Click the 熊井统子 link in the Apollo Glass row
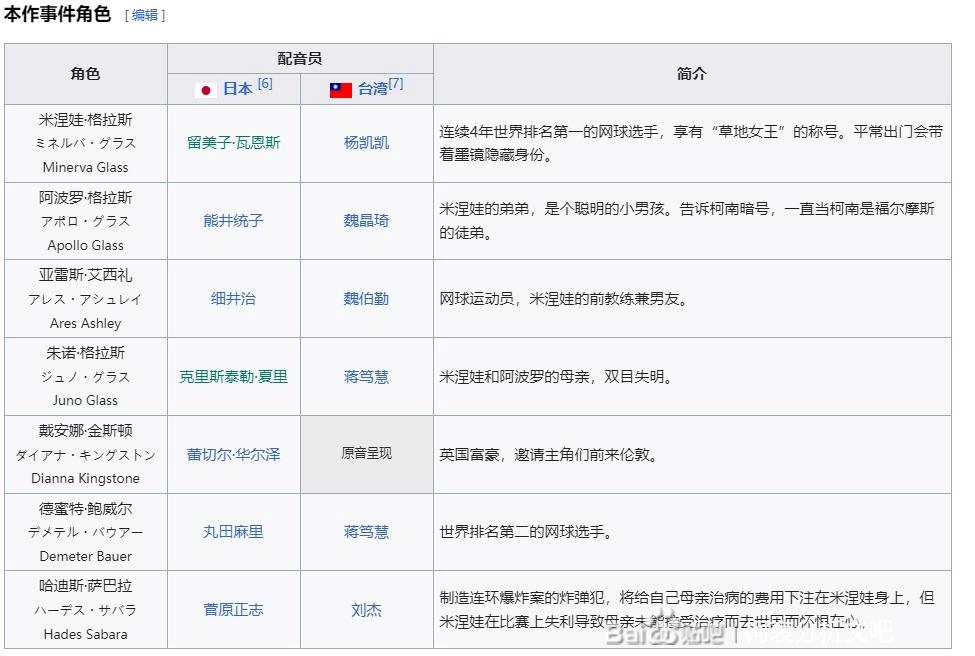 [x=233, y=221]
